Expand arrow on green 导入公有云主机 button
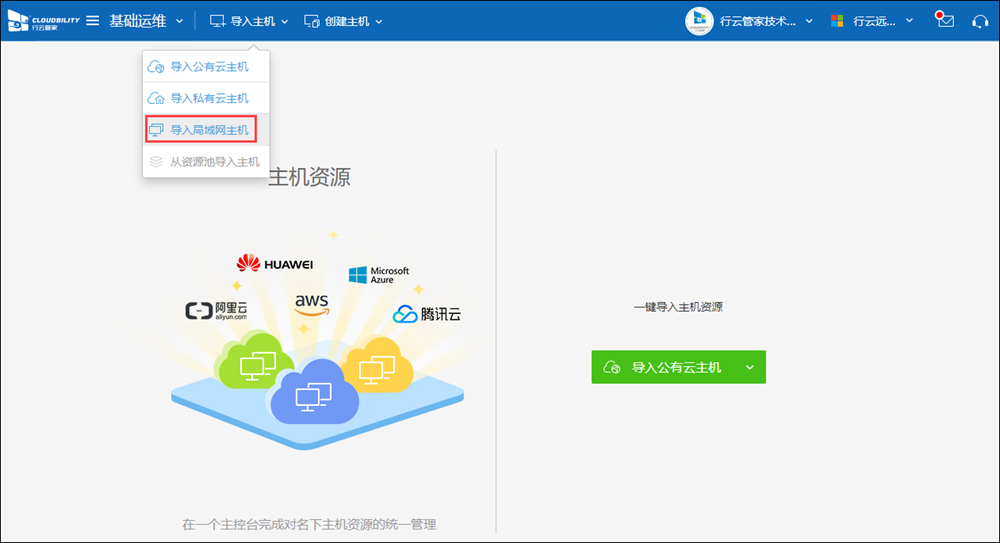Viewport: 1000px width, 543px height. (749, 367)
